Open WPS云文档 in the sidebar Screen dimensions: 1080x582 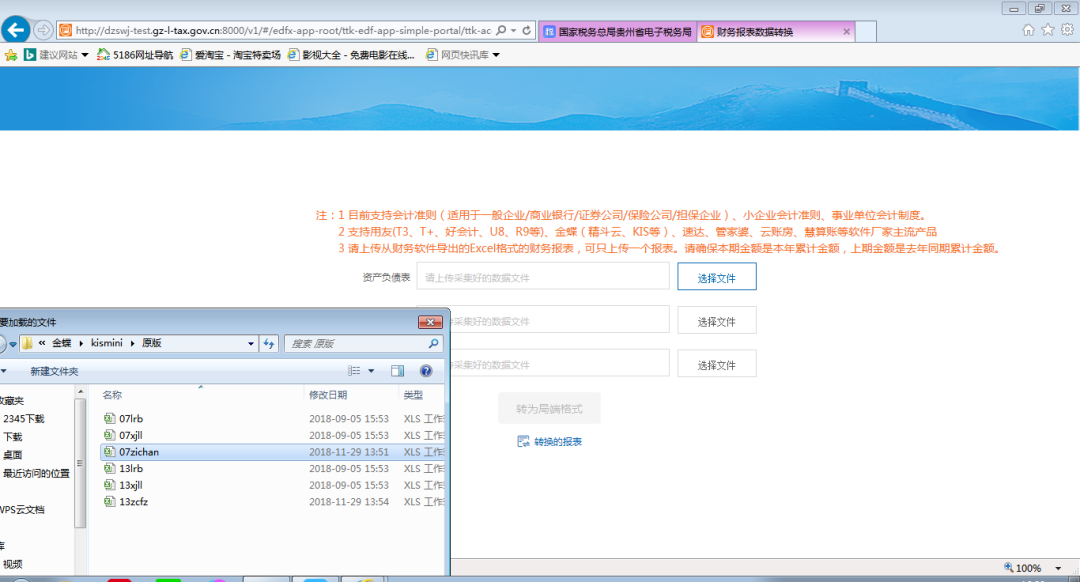[x=22, y=510]
